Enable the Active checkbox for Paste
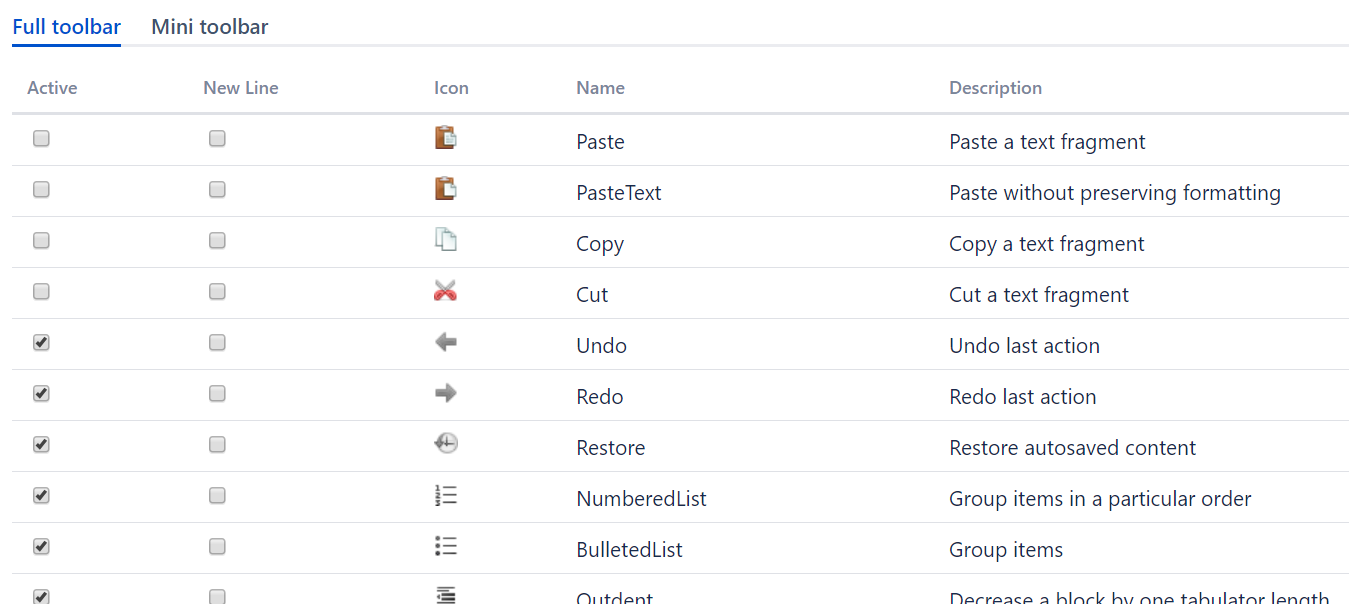Image resolution: width=1349 pixels, height=604 pixels. (x=41, y=139)
